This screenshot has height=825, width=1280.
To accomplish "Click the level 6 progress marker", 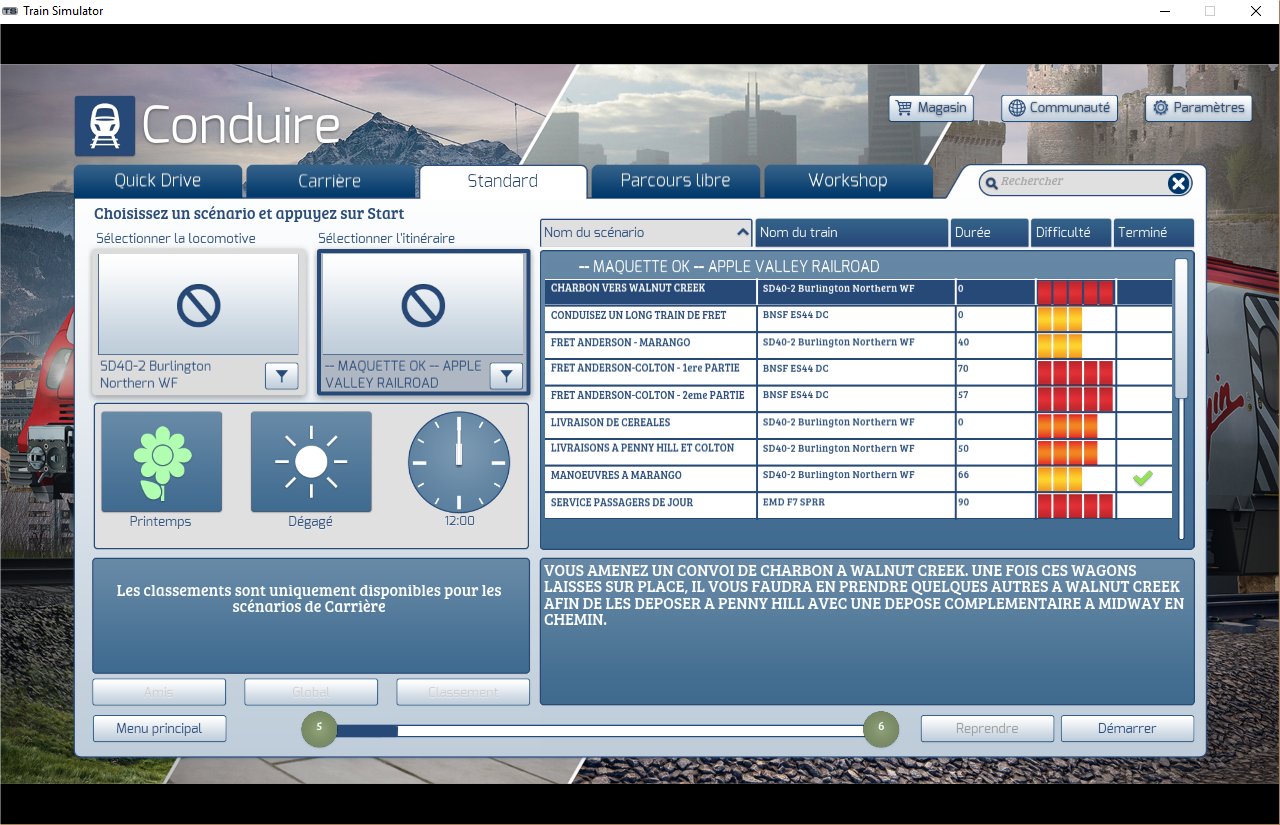I will tap(881, 729).
